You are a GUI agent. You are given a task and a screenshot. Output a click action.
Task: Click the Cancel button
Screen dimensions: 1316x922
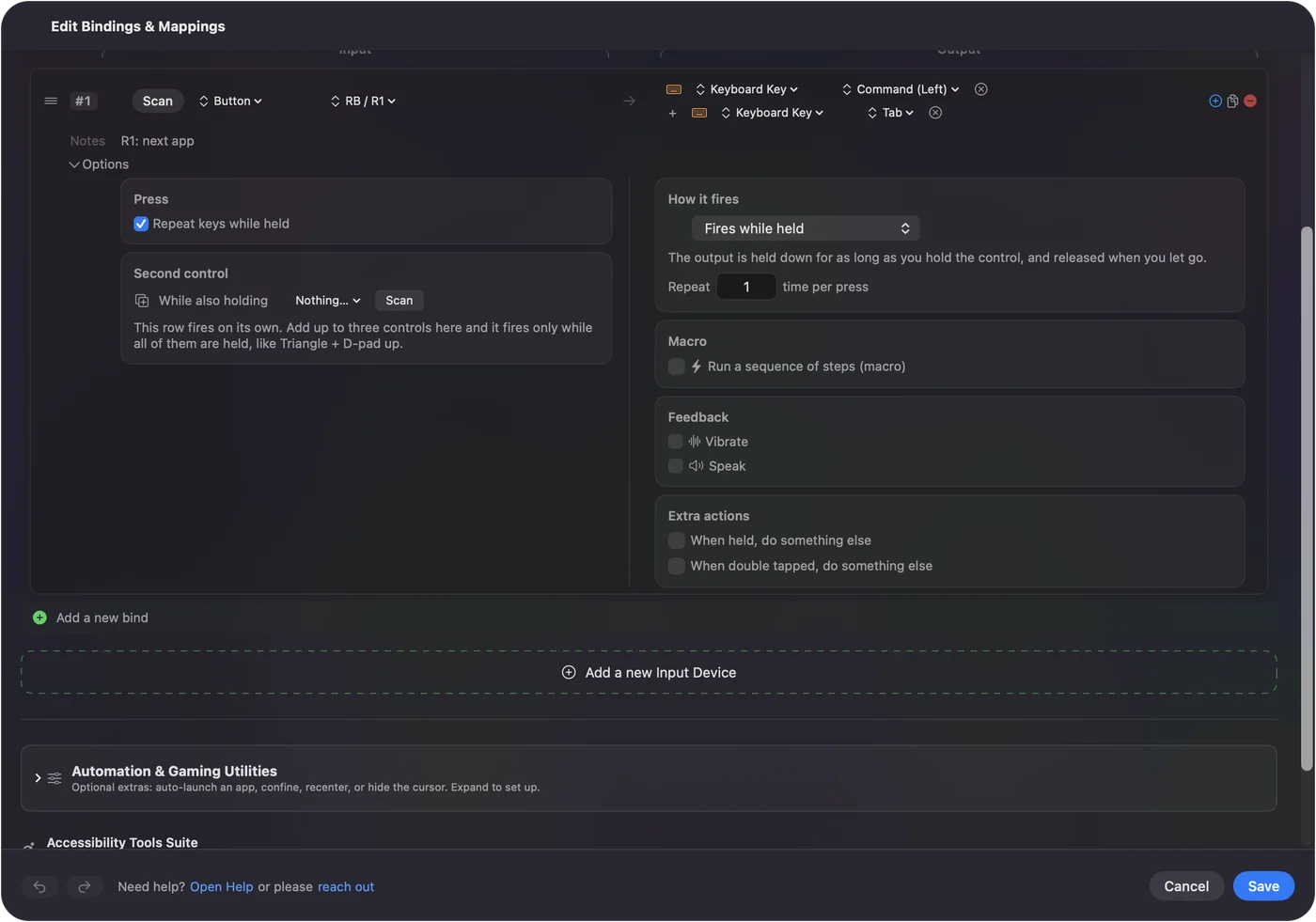pyautogui.click(x=1186, y=886)
